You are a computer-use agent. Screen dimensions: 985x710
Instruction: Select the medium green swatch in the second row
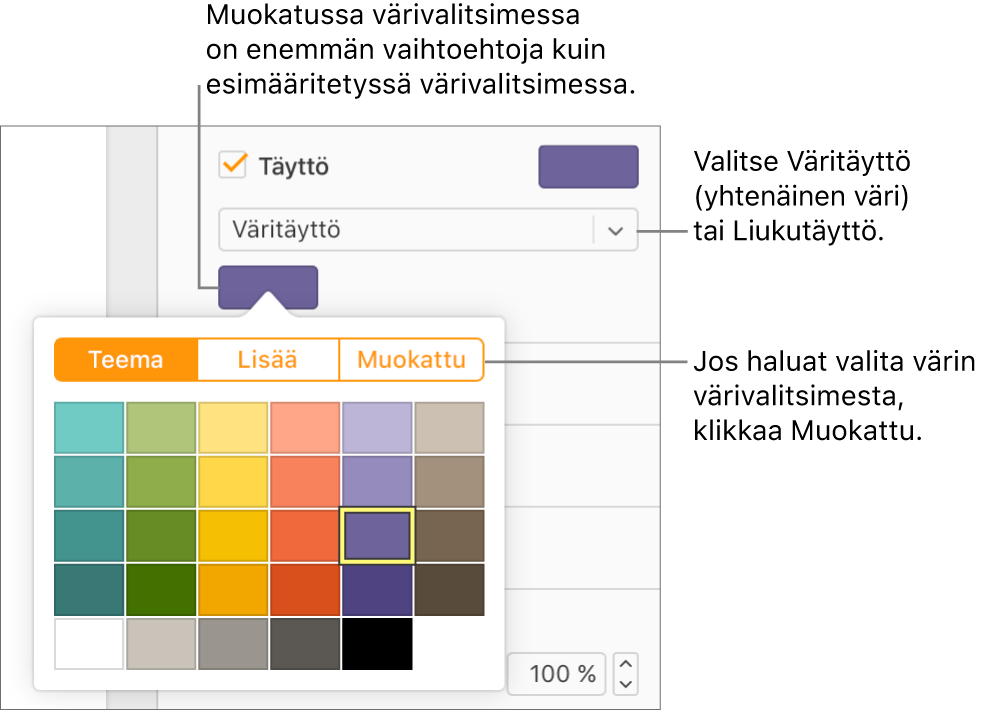[x=161, y=482]
